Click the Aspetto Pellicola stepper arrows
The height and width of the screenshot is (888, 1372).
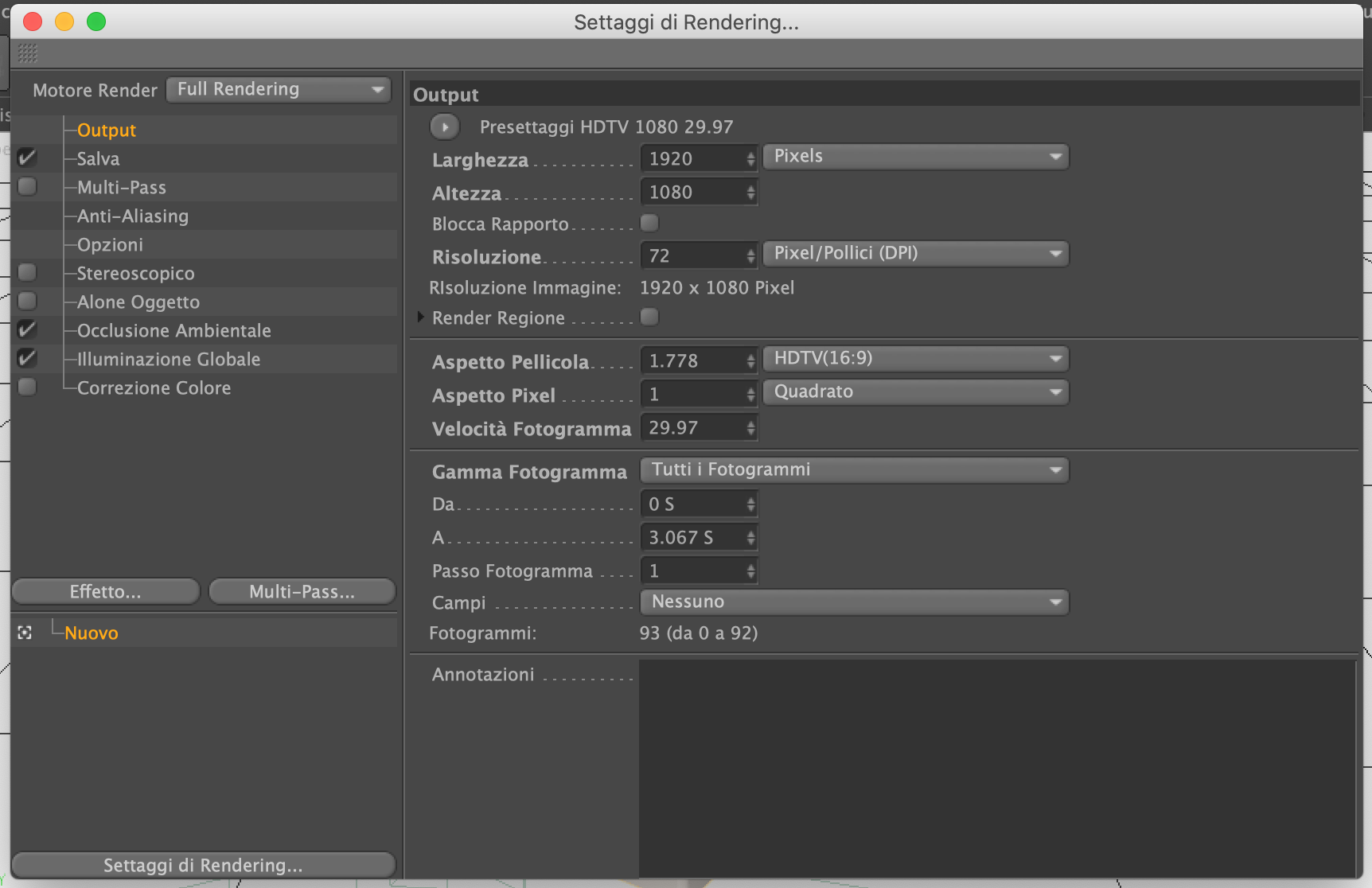[x=750, y=360]
